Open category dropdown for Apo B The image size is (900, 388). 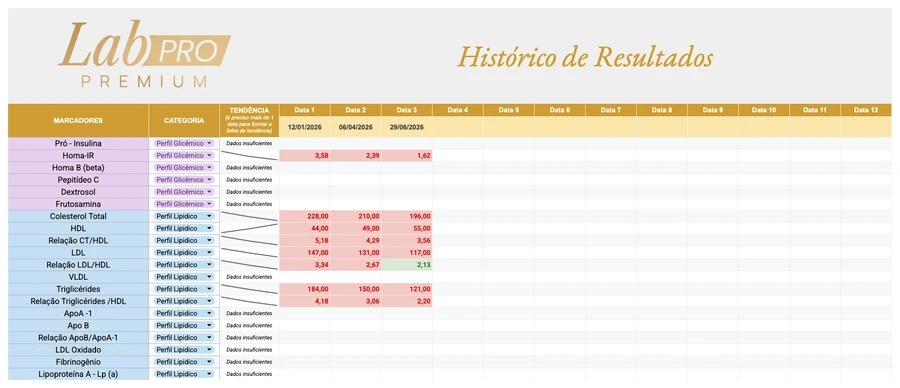click(x=184, y=325)
